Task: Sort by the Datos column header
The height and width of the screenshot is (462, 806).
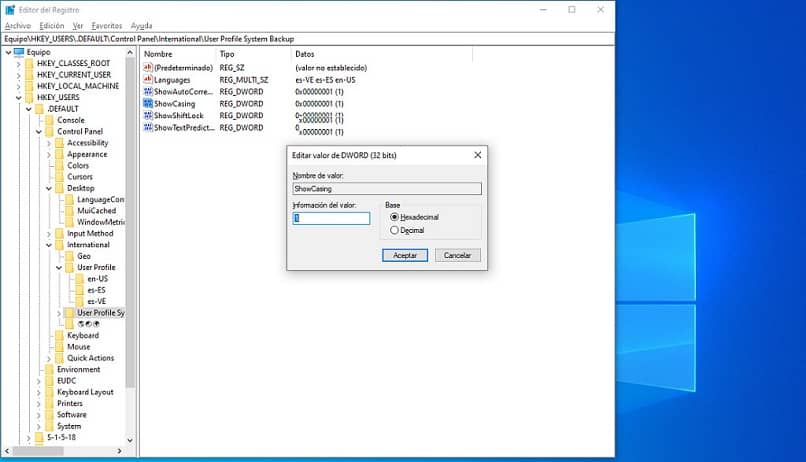Action: (382, 54)
